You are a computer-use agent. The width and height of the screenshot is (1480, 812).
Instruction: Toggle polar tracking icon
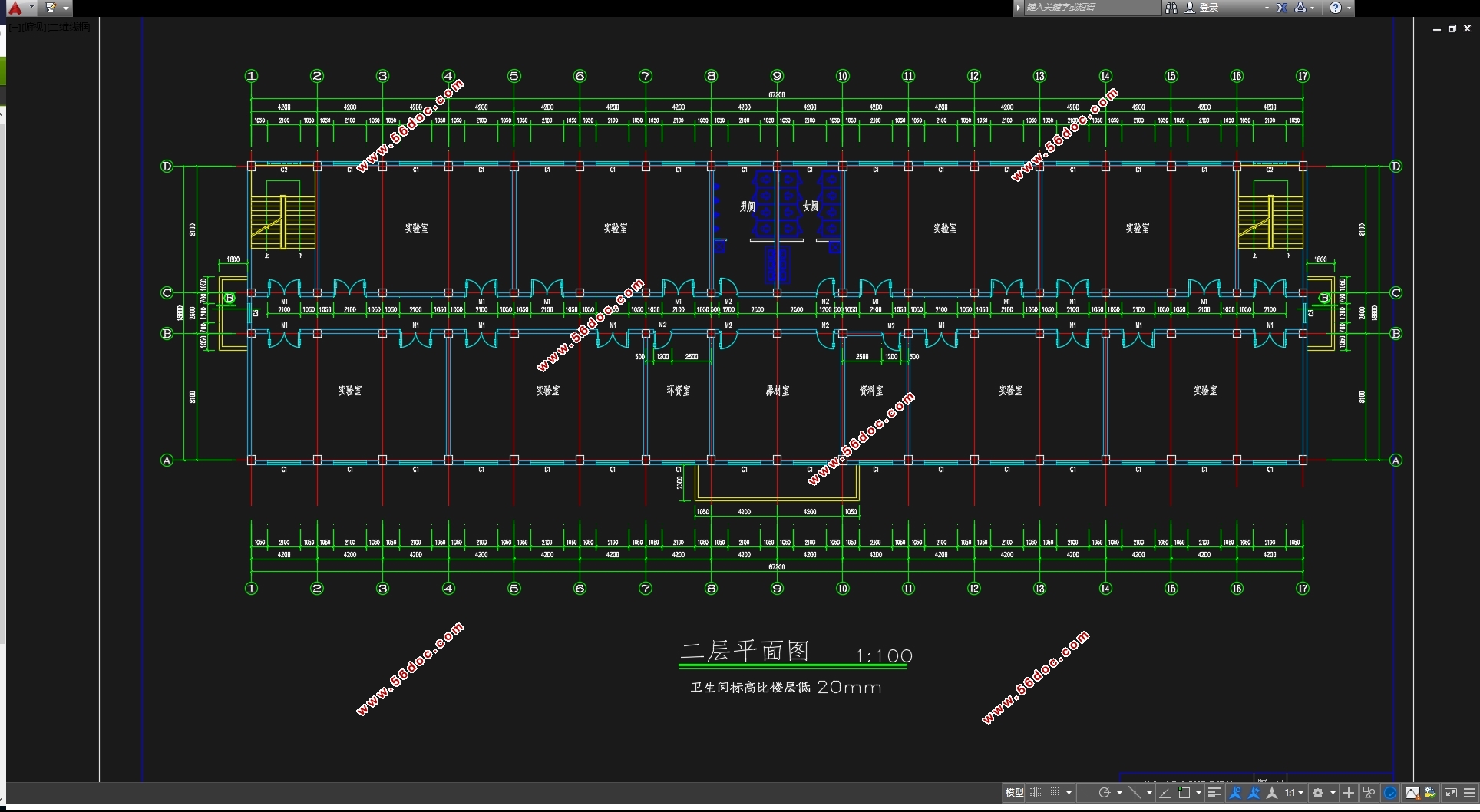click(x=1105, y=793)
